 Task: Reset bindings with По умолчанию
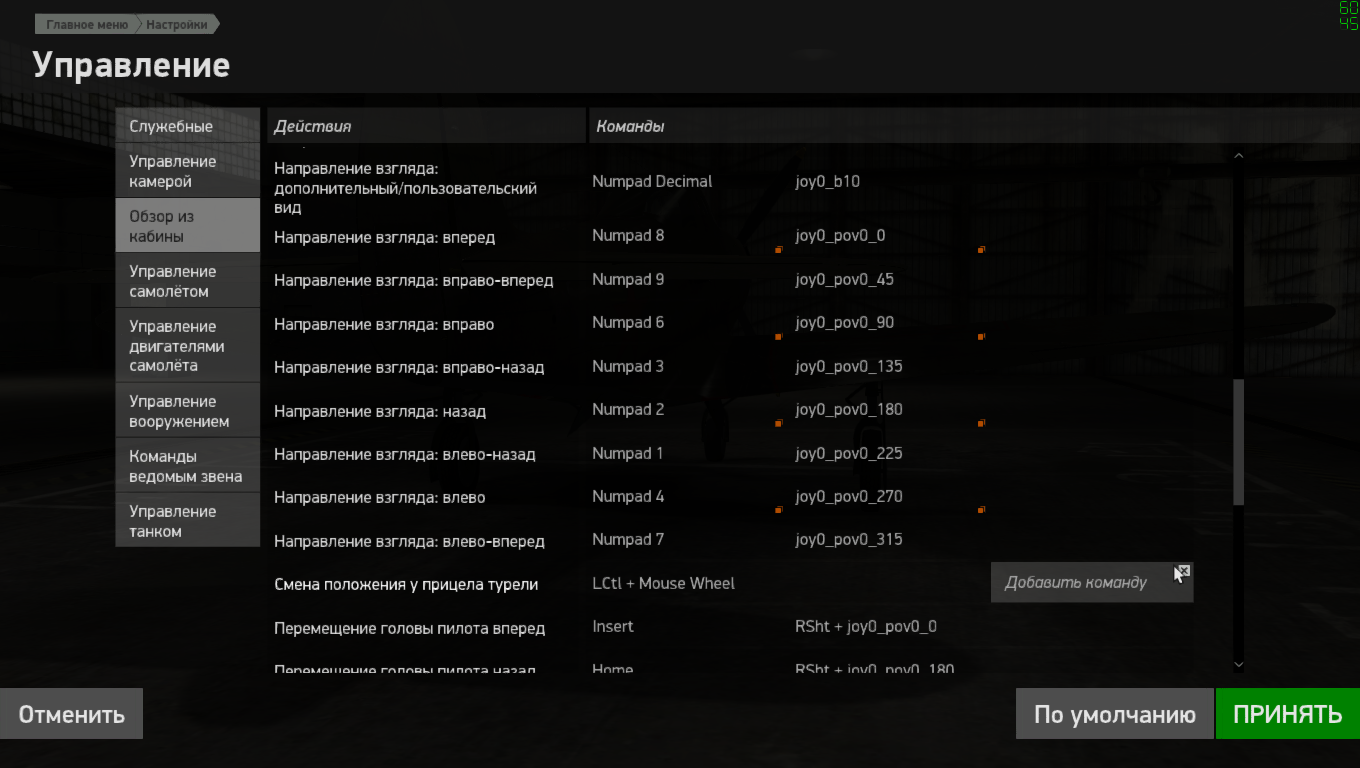pyautogui.click(x=1115, y=714)
